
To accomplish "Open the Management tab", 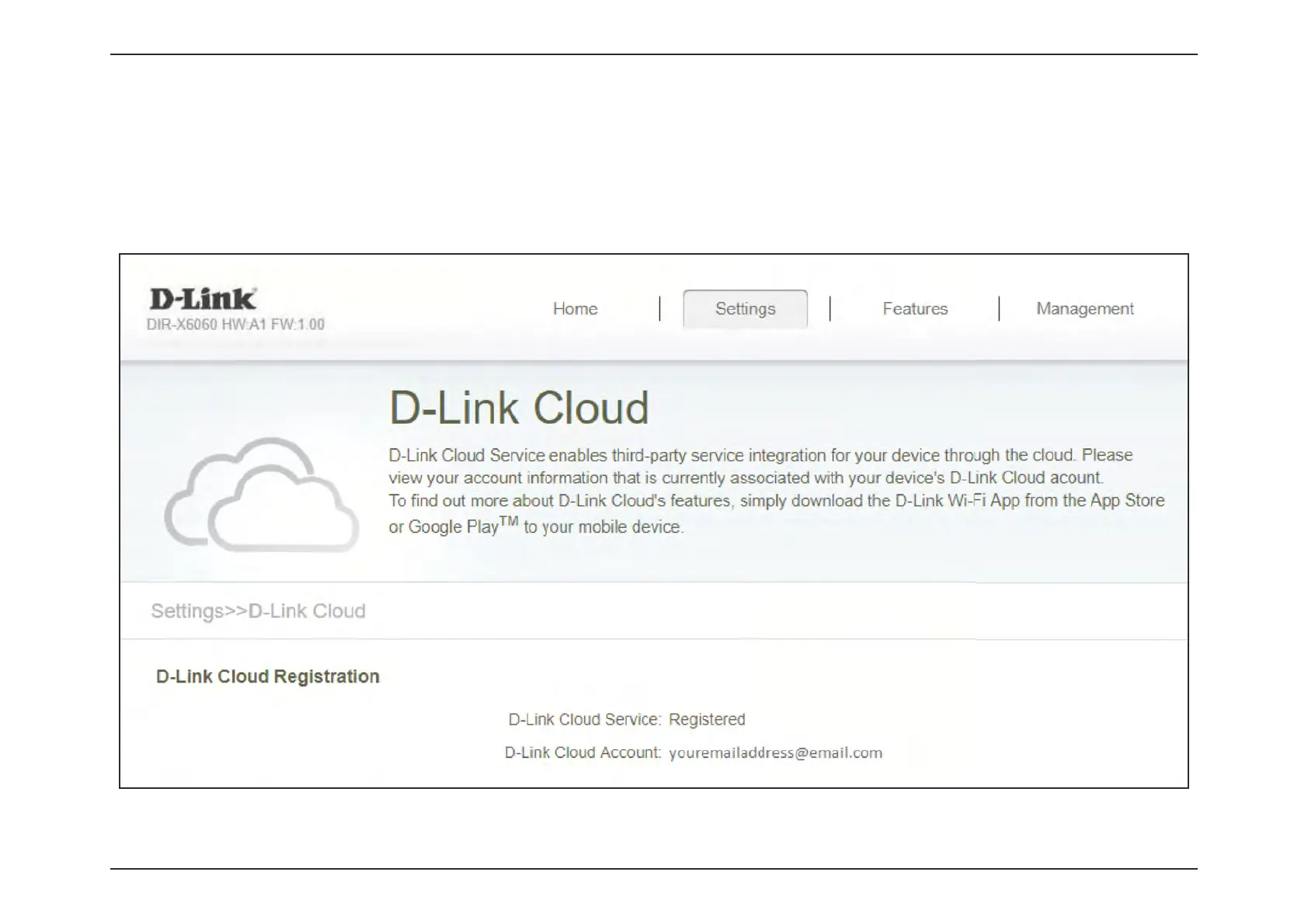I will [x=1084, y=309].
